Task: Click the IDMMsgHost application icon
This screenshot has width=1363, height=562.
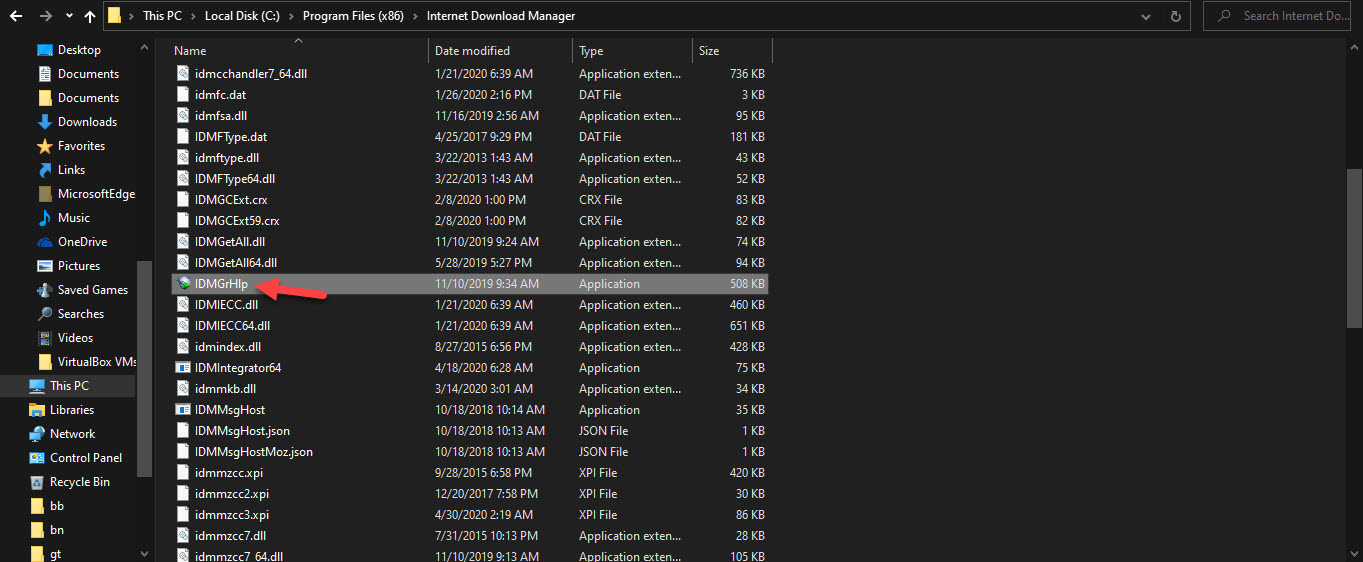Action: (x=183, y=410)
